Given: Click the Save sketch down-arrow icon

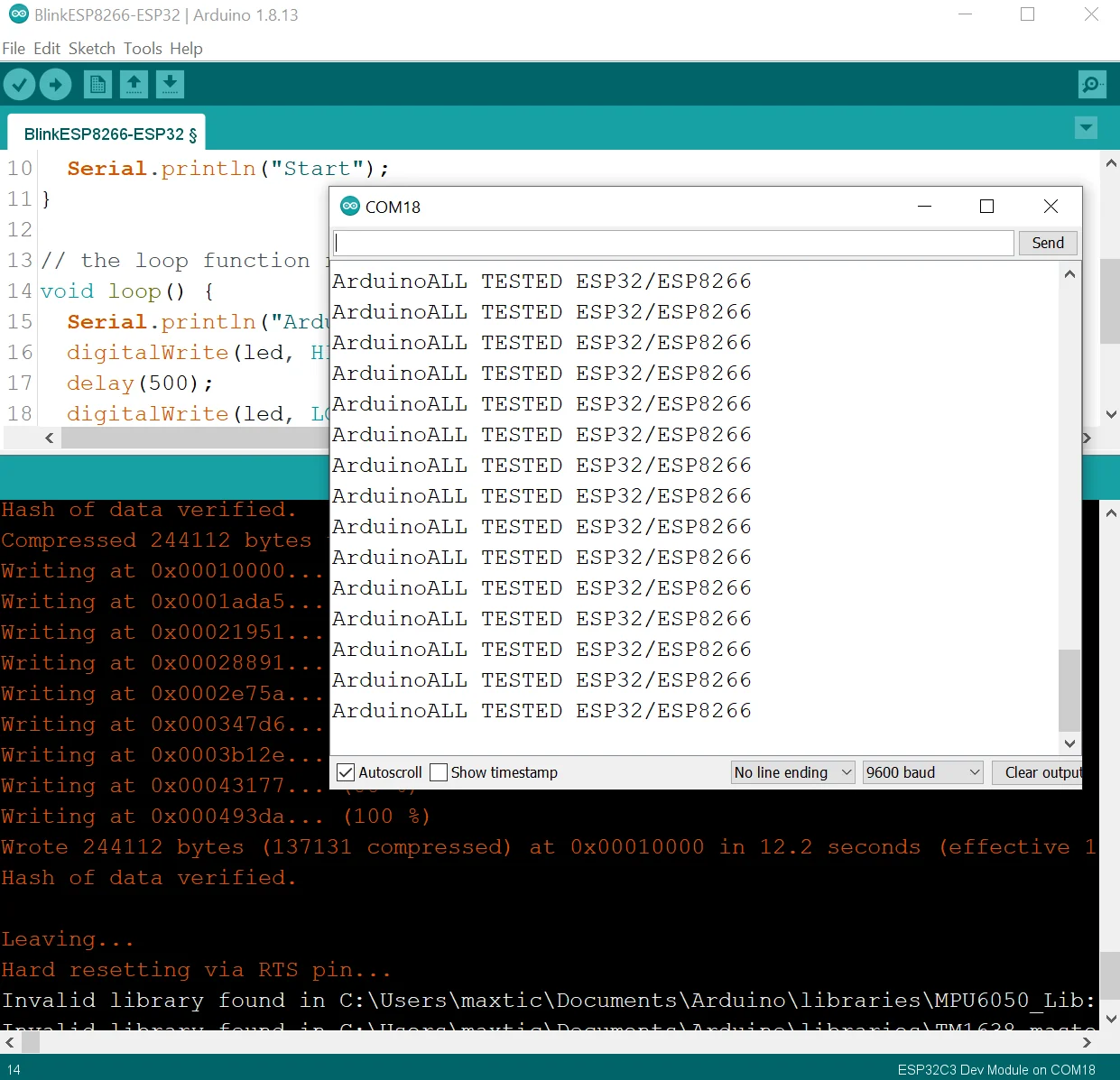Looking at the screenshot, I should click(170, 85).
